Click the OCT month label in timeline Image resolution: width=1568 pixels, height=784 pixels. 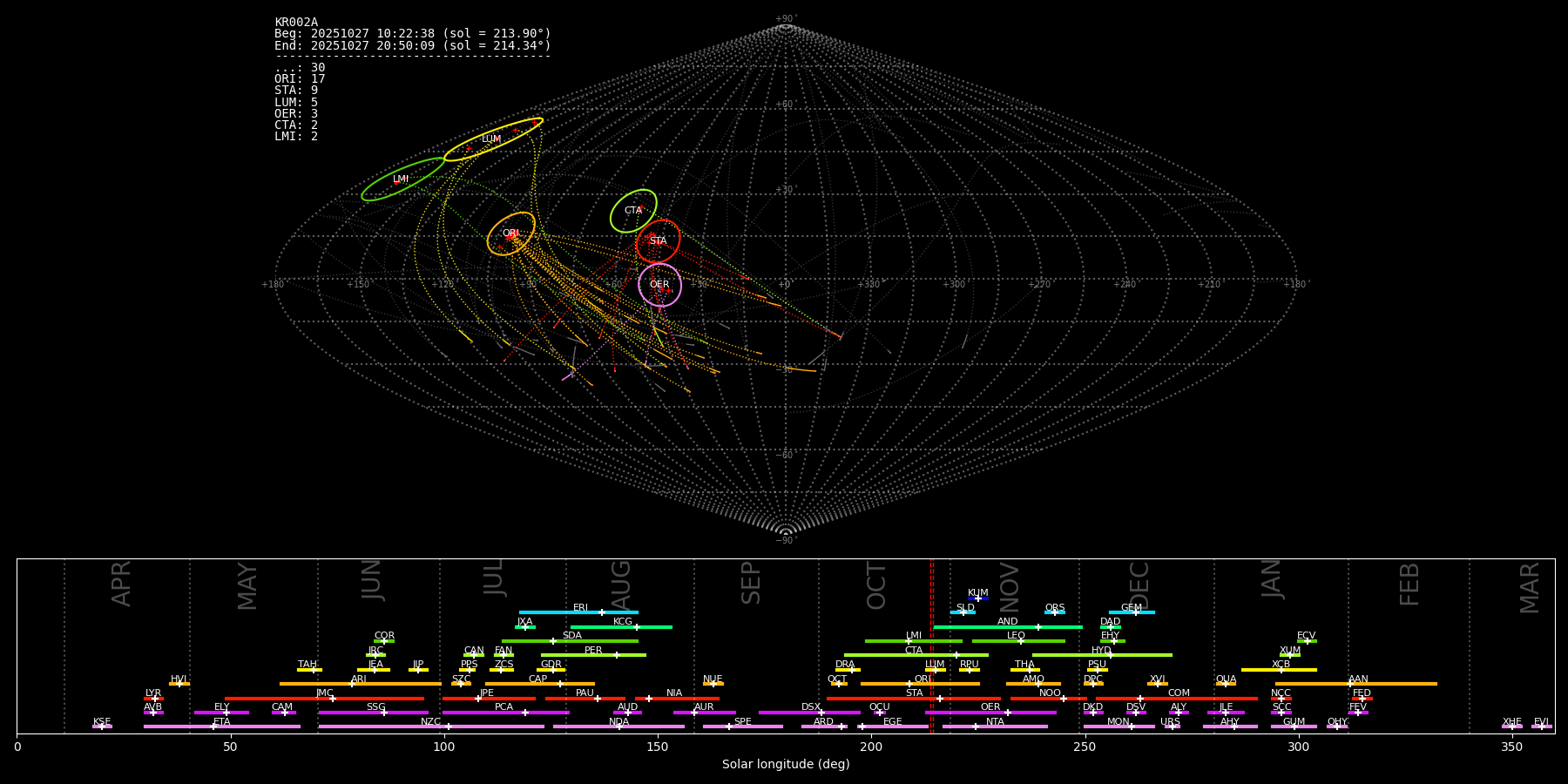(876, 585)
